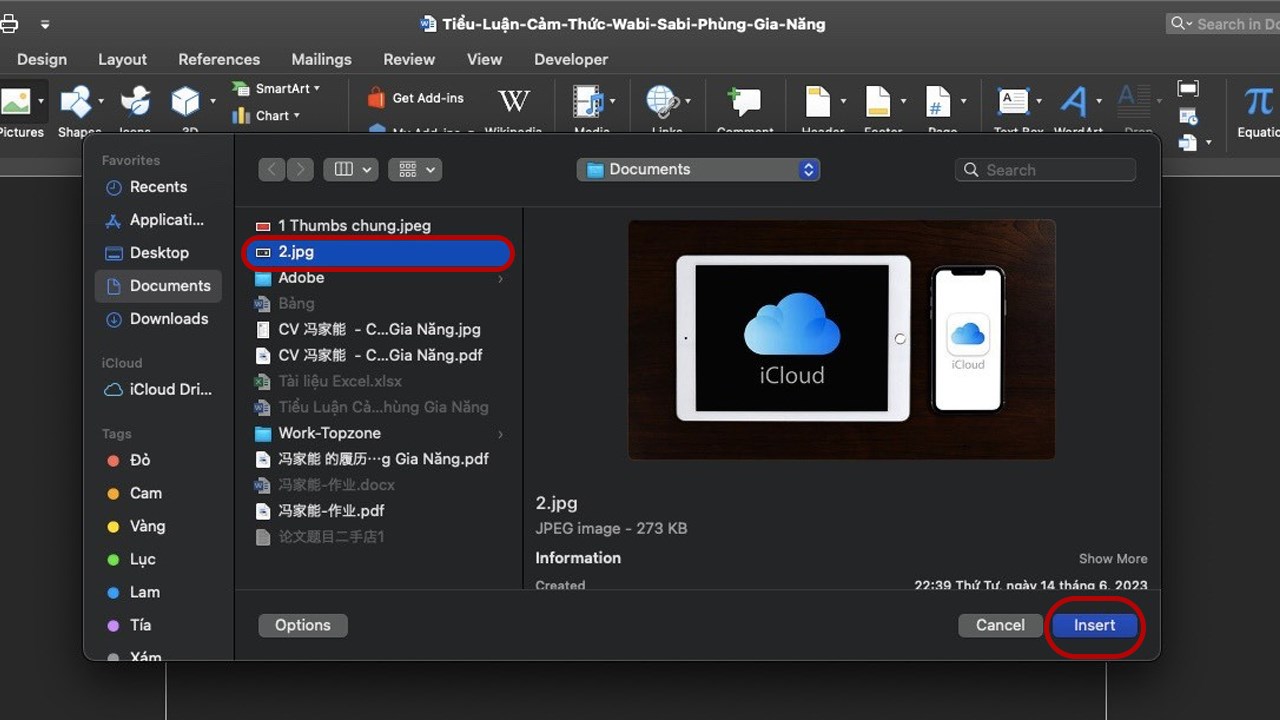Click the Page Number icon
This screenshot has height=720, width=1280.
click(938, 101)
